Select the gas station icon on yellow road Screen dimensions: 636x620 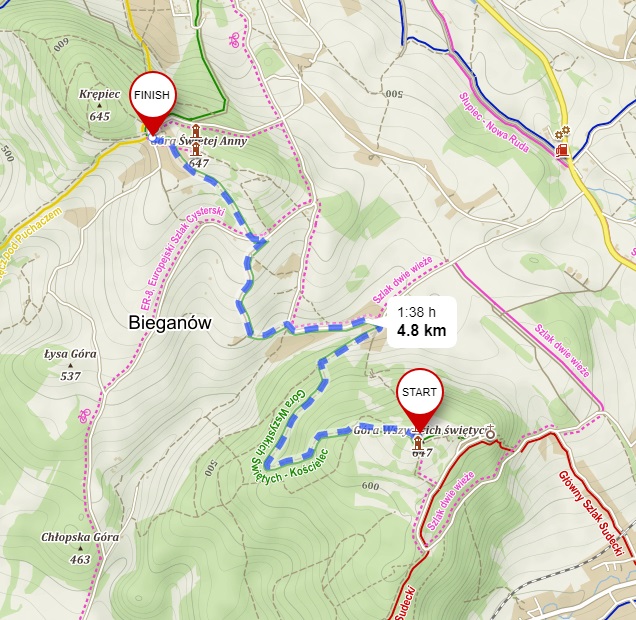click(562, 150)
